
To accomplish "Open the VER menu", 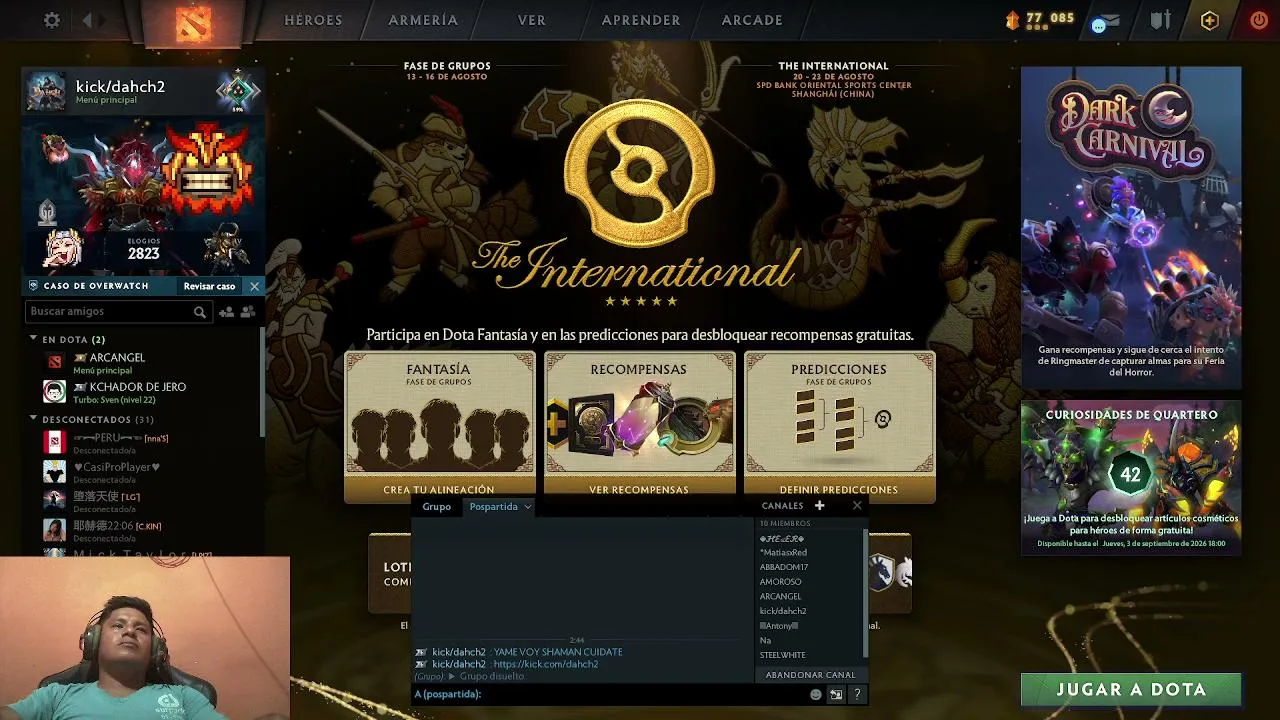I will pyautogui.click(x=532, y=20).
